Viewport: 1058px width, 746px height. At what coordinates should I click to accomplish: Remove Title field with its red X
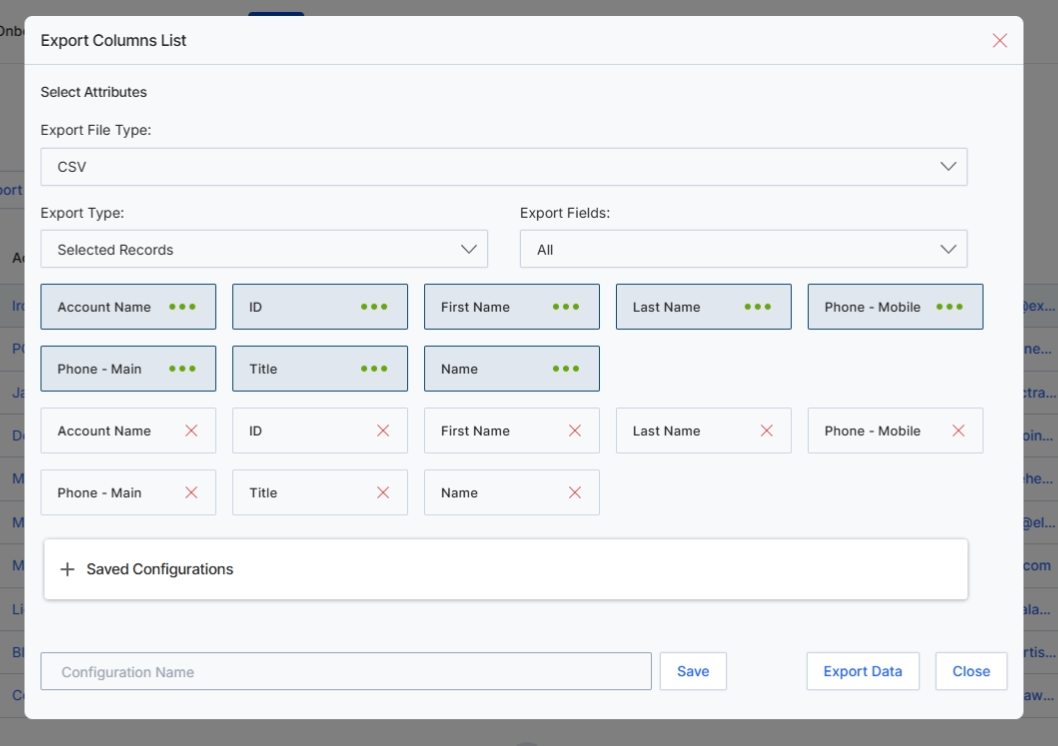(383, 493)
